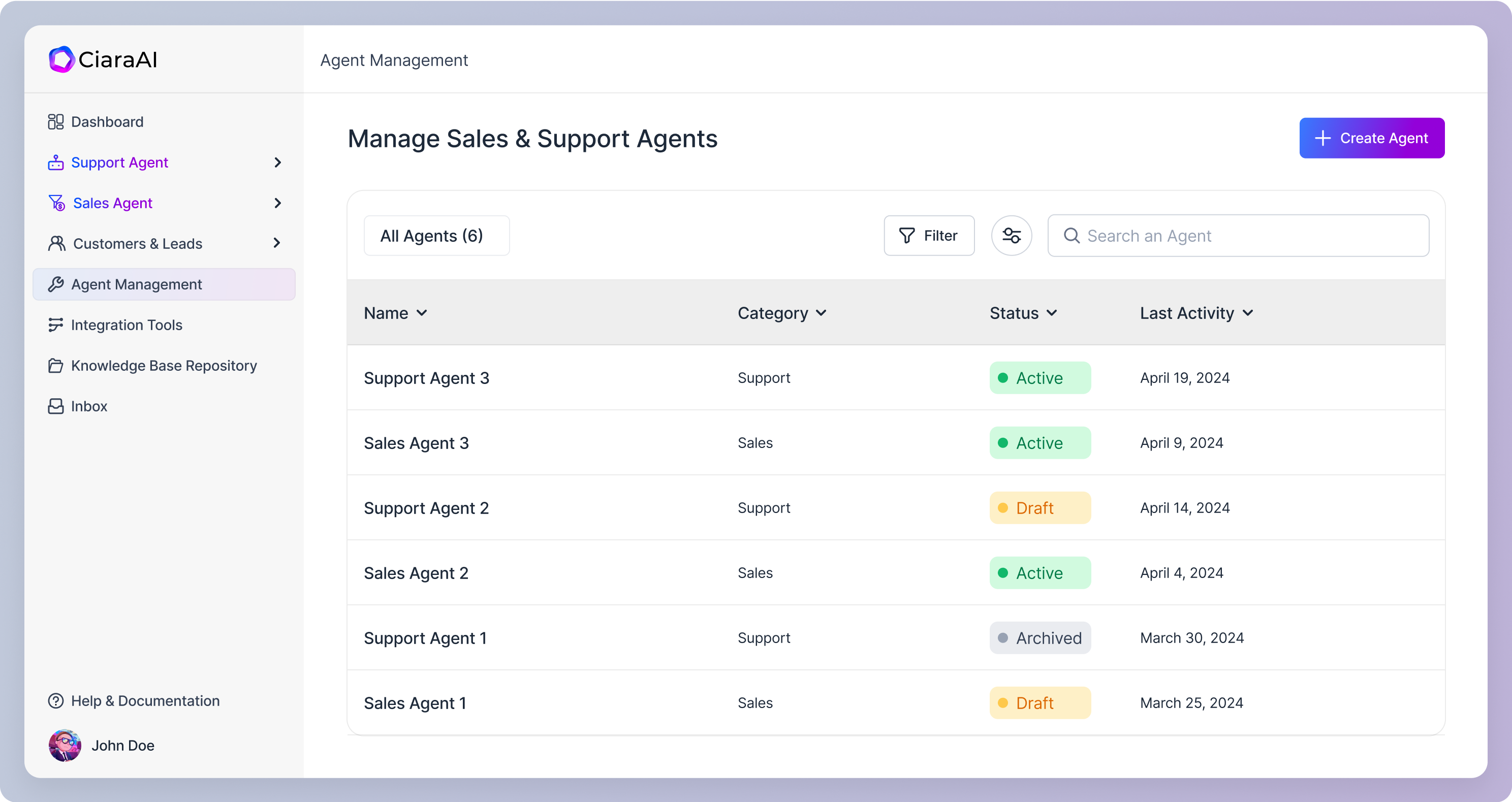Viewport: 1512px width, 802px height.
Task: Expand the Sales Agent submenu chevron
Action: click(x=277, y=203)
